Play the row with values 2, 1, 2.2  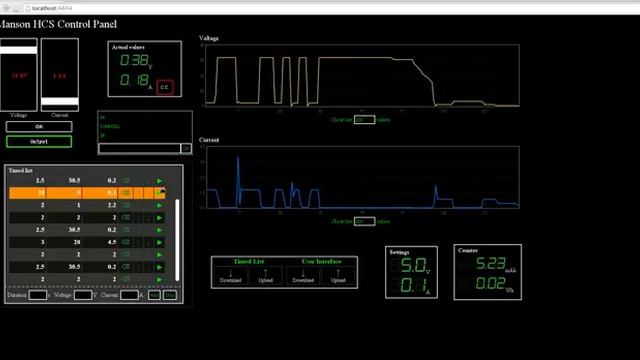[x=160, y=205]
